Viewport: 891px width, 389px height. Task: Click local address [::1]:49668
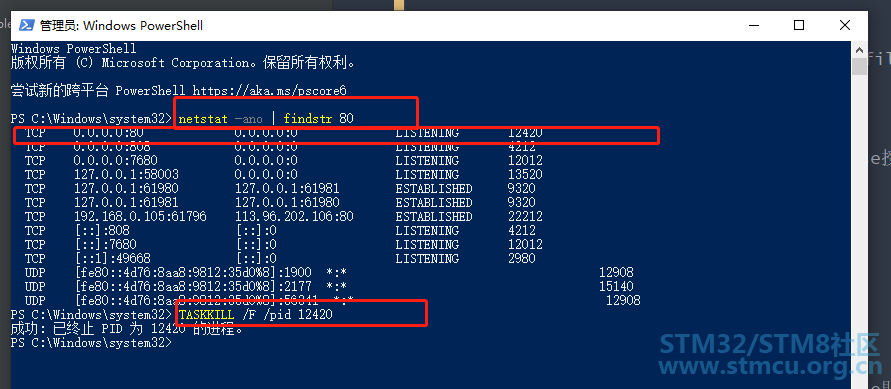112,259
